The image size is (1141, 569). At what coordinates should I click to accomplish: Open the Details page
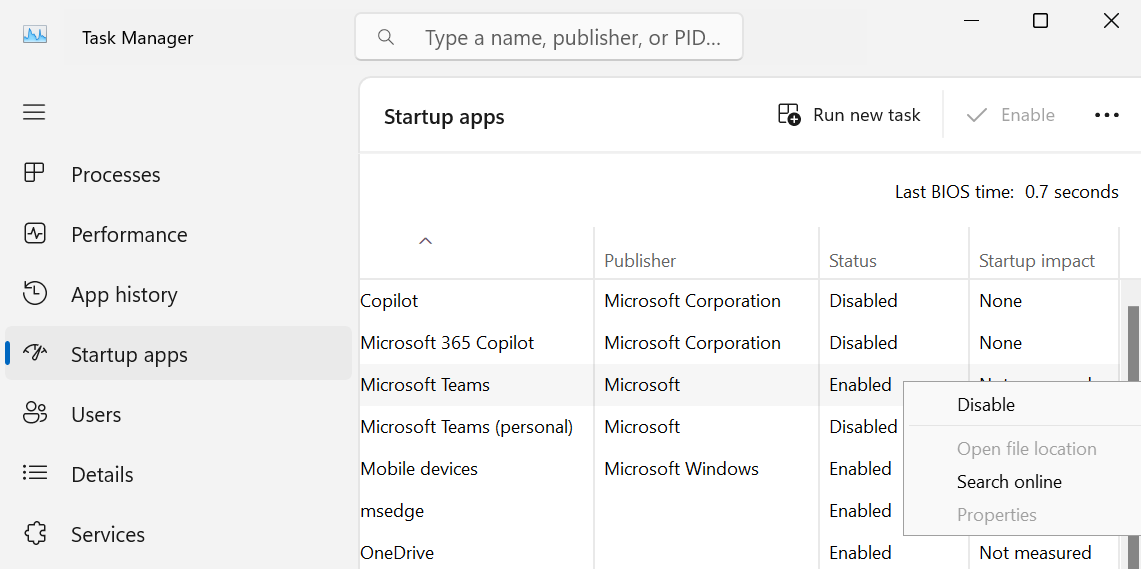pyautogui.click(x=102, y=474)
